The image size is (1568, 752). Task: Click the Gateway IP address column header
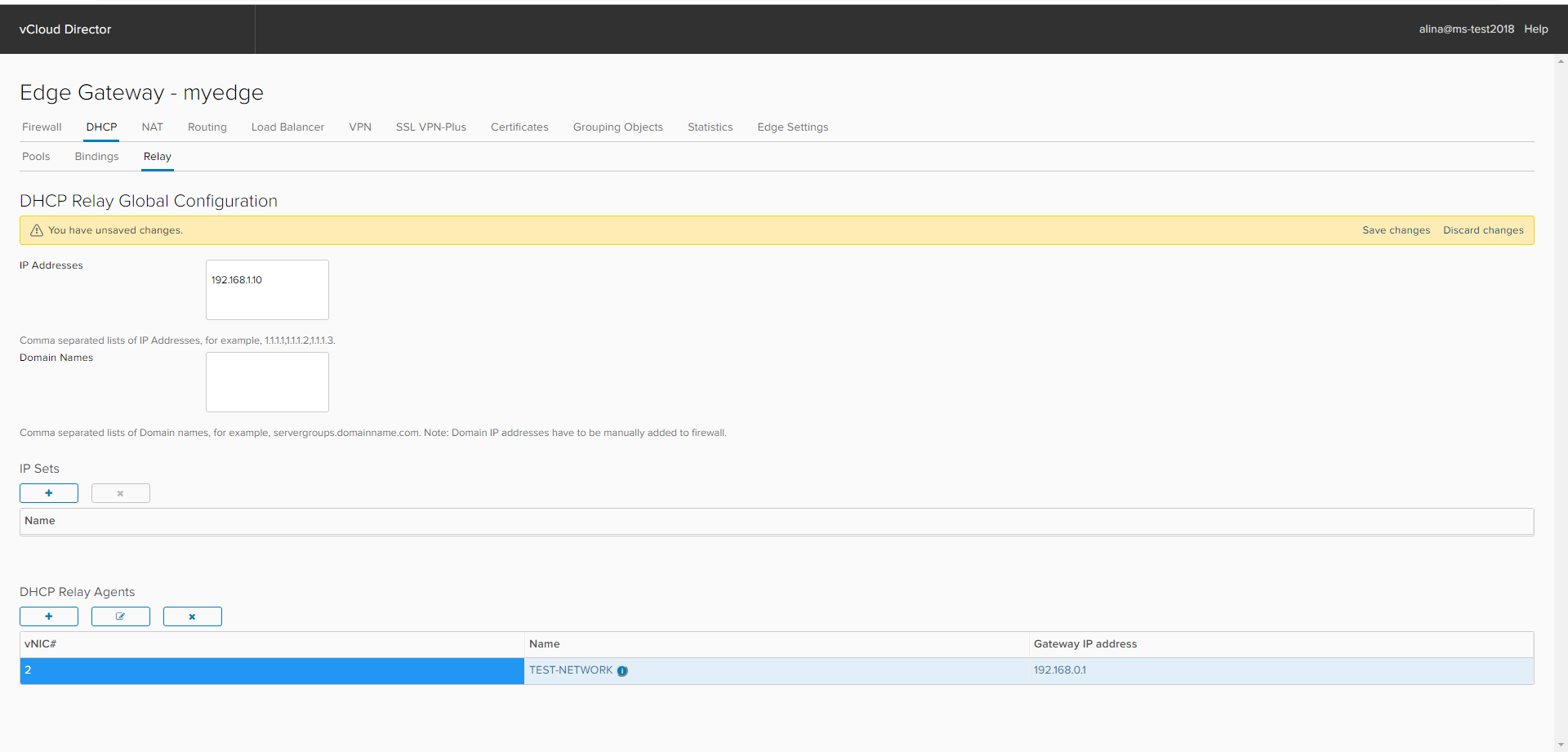(x=1281, y=644)
